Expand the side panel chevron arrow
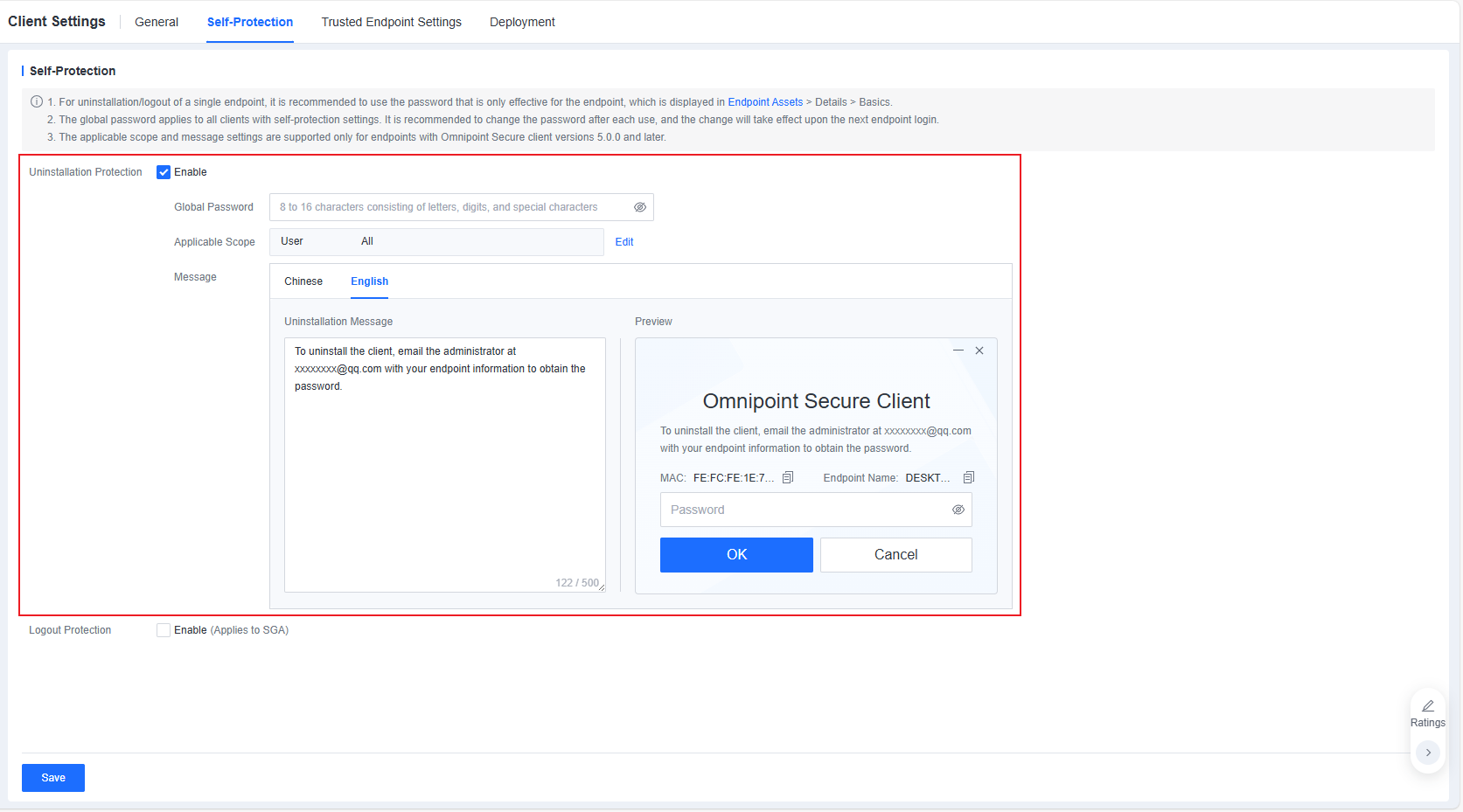 pyautogui.click(x=1428, y=753)
